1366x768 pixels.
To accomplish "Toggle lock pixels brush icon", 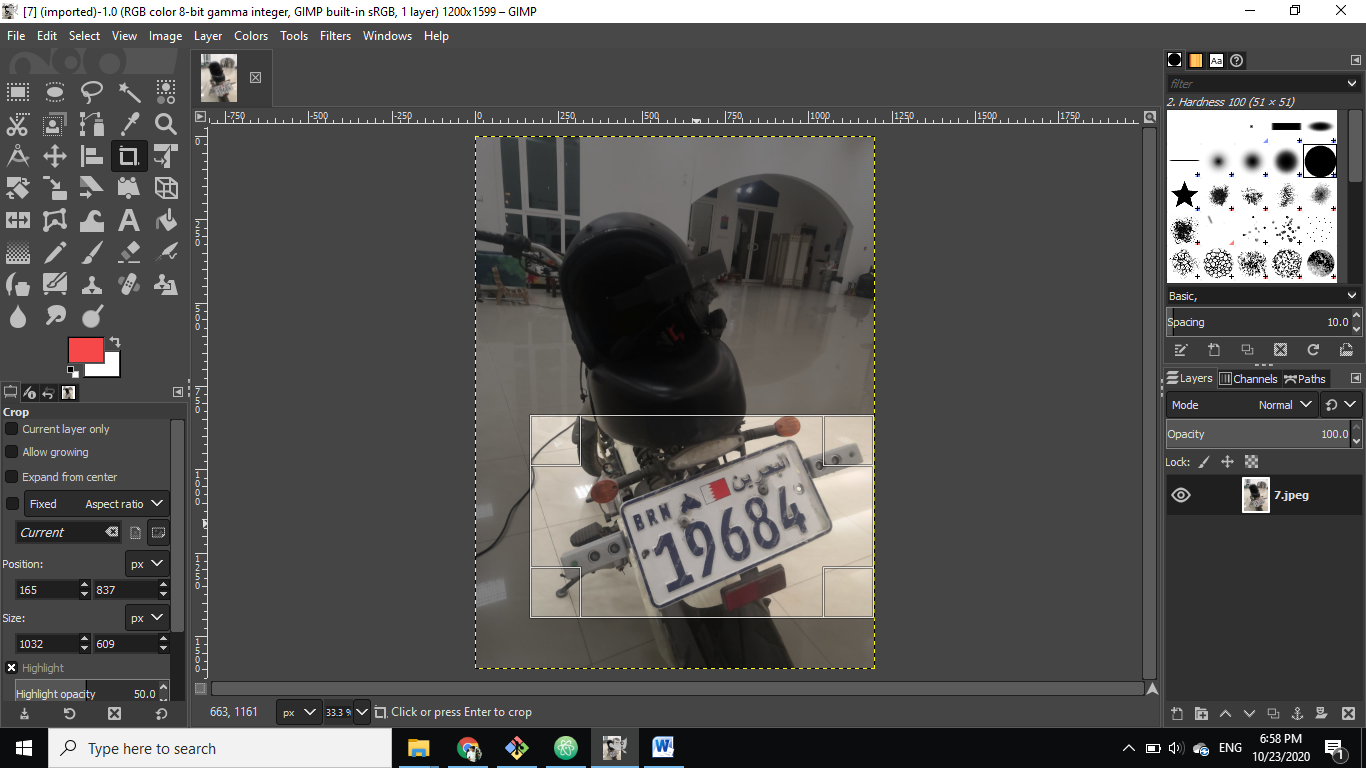I will point(1204,462).
